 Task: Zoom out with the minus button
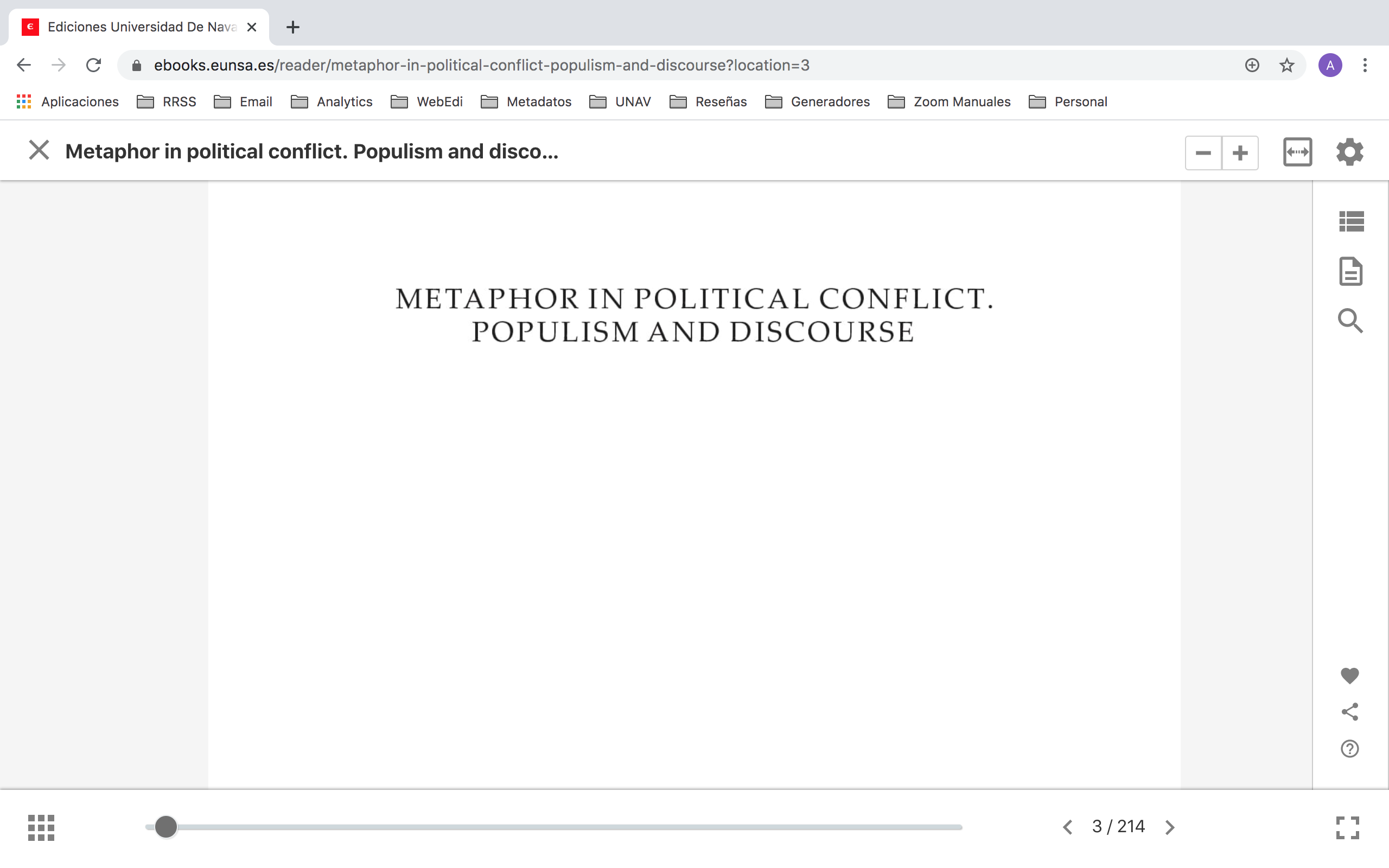(1203, 152)
